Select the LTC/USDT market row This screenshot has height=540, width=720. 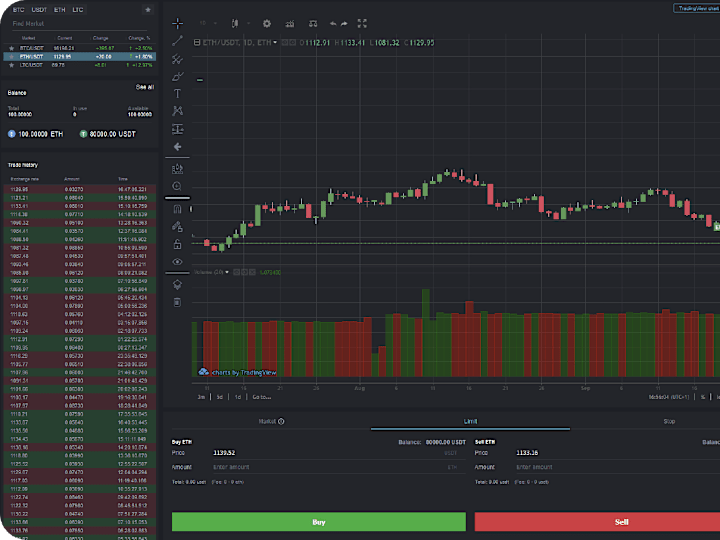[x=80, y=65]
